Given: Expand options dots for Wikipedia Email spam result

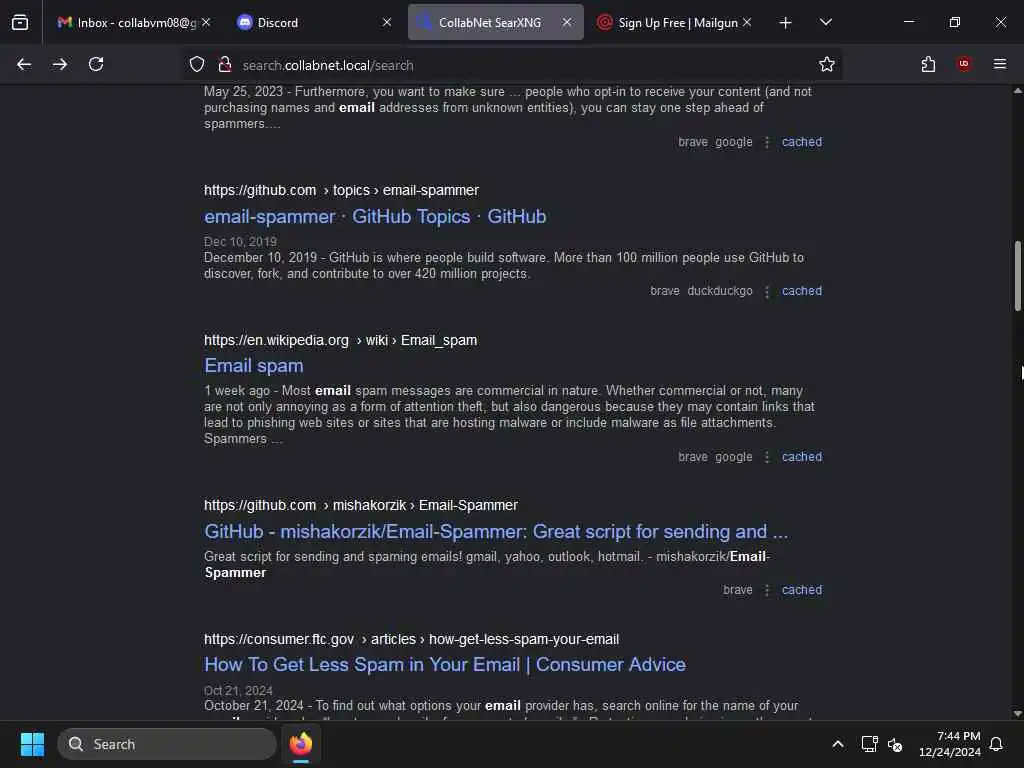Looking at the screenshot, I should 767,457.
